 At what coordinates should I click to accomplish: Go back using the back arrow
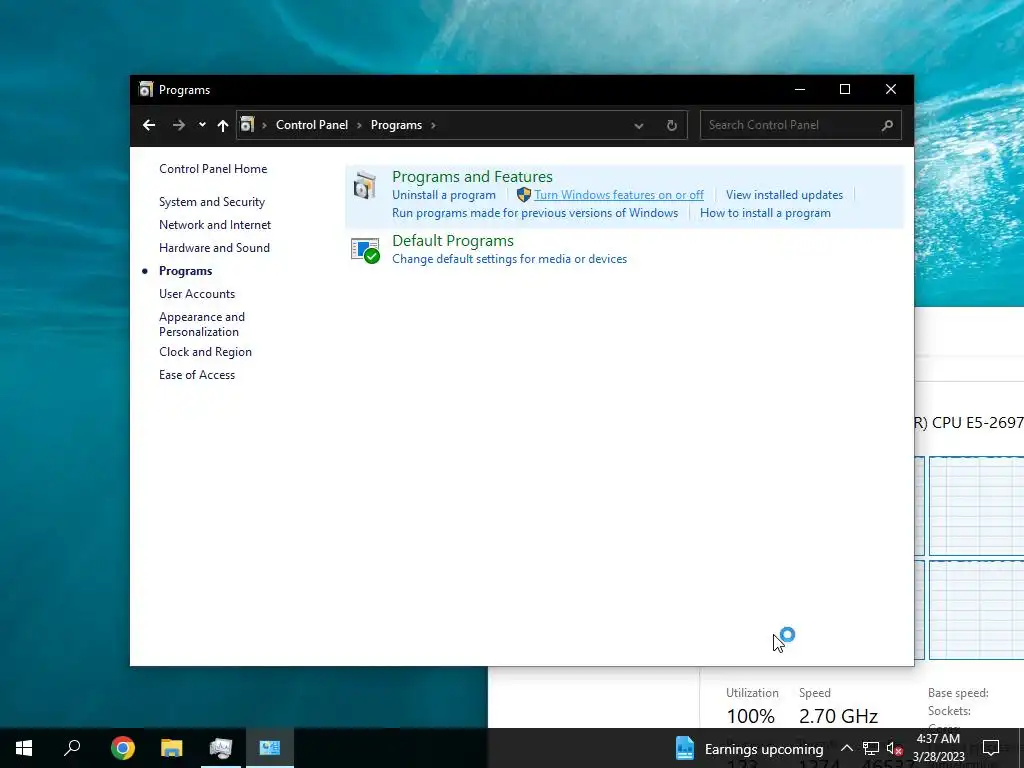[x=149, y=125]
